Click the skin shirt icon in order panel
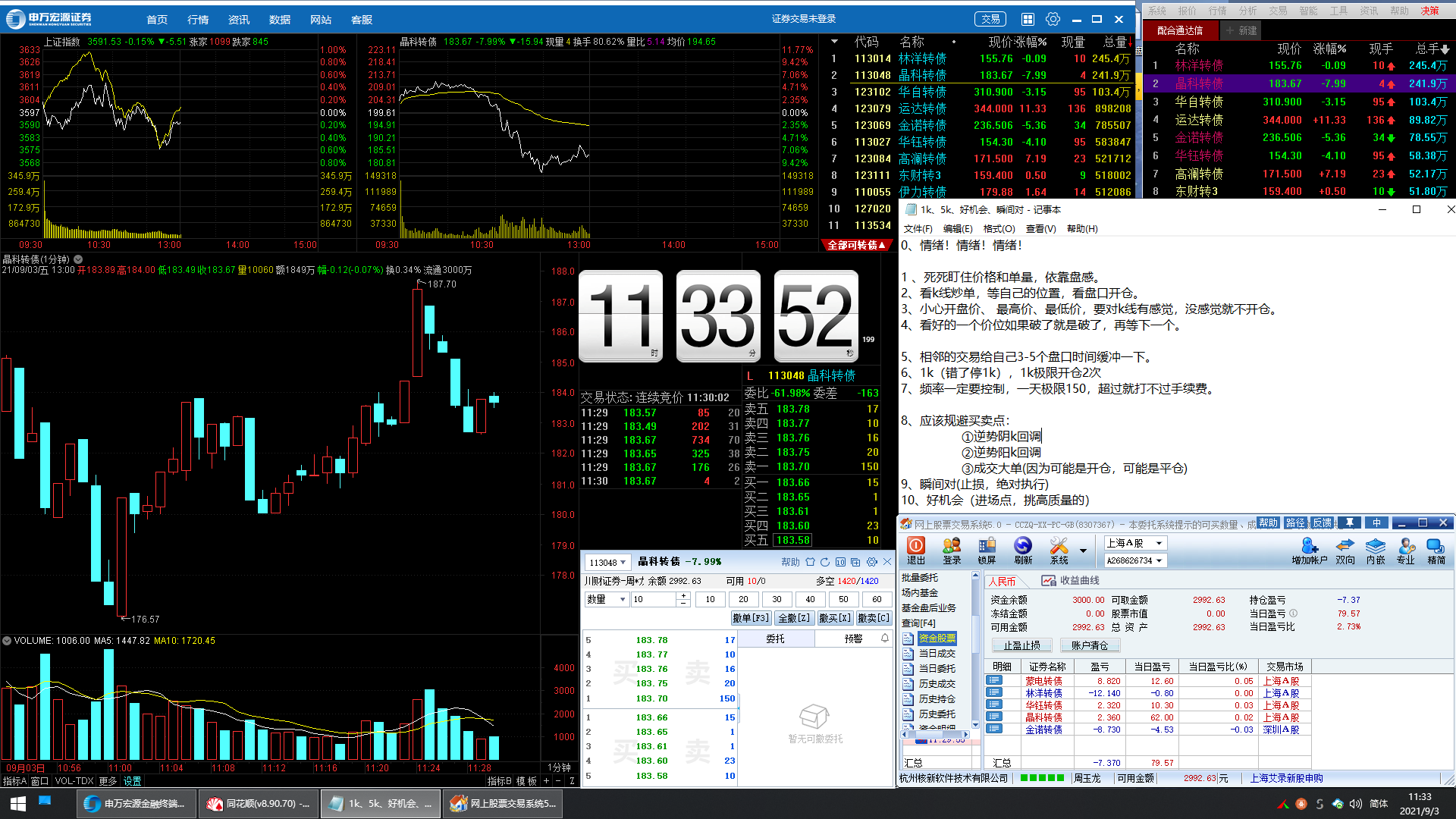 pos(810,562)
